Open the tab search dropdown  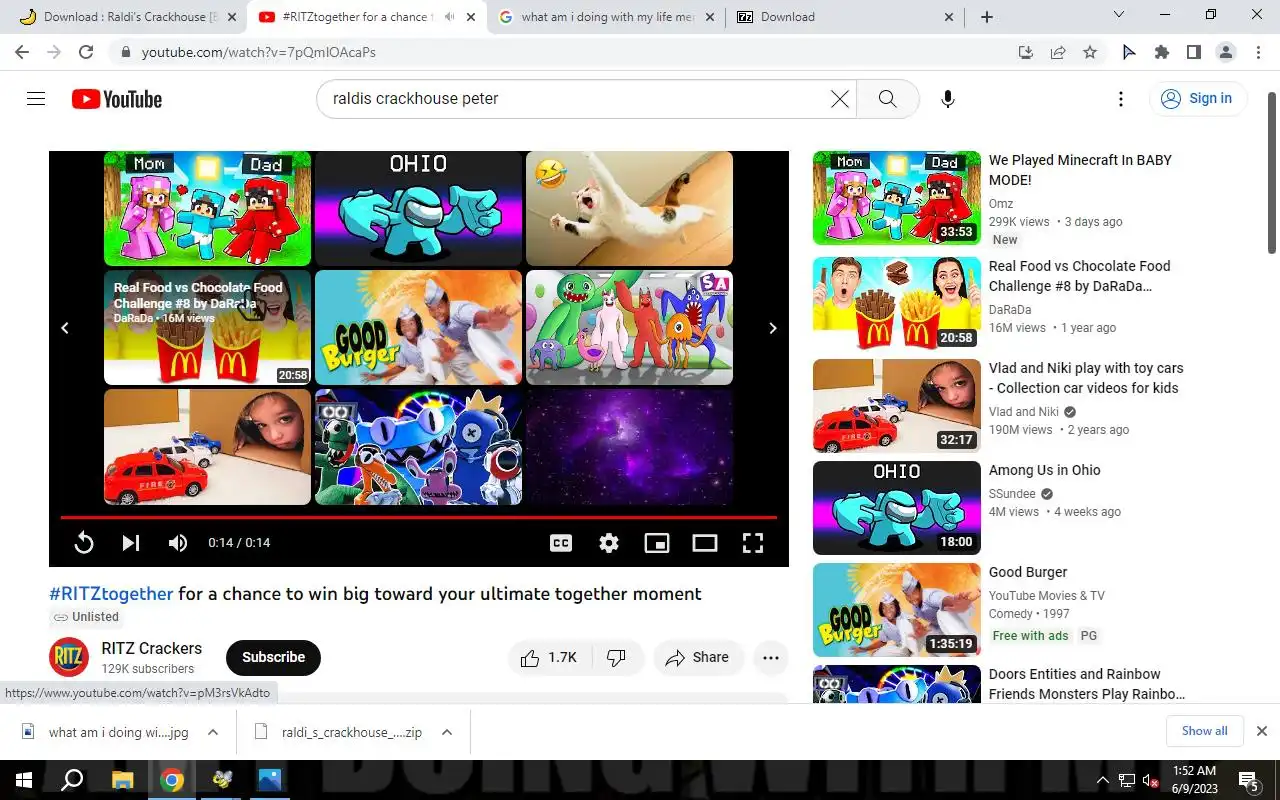coord(1119,15)
